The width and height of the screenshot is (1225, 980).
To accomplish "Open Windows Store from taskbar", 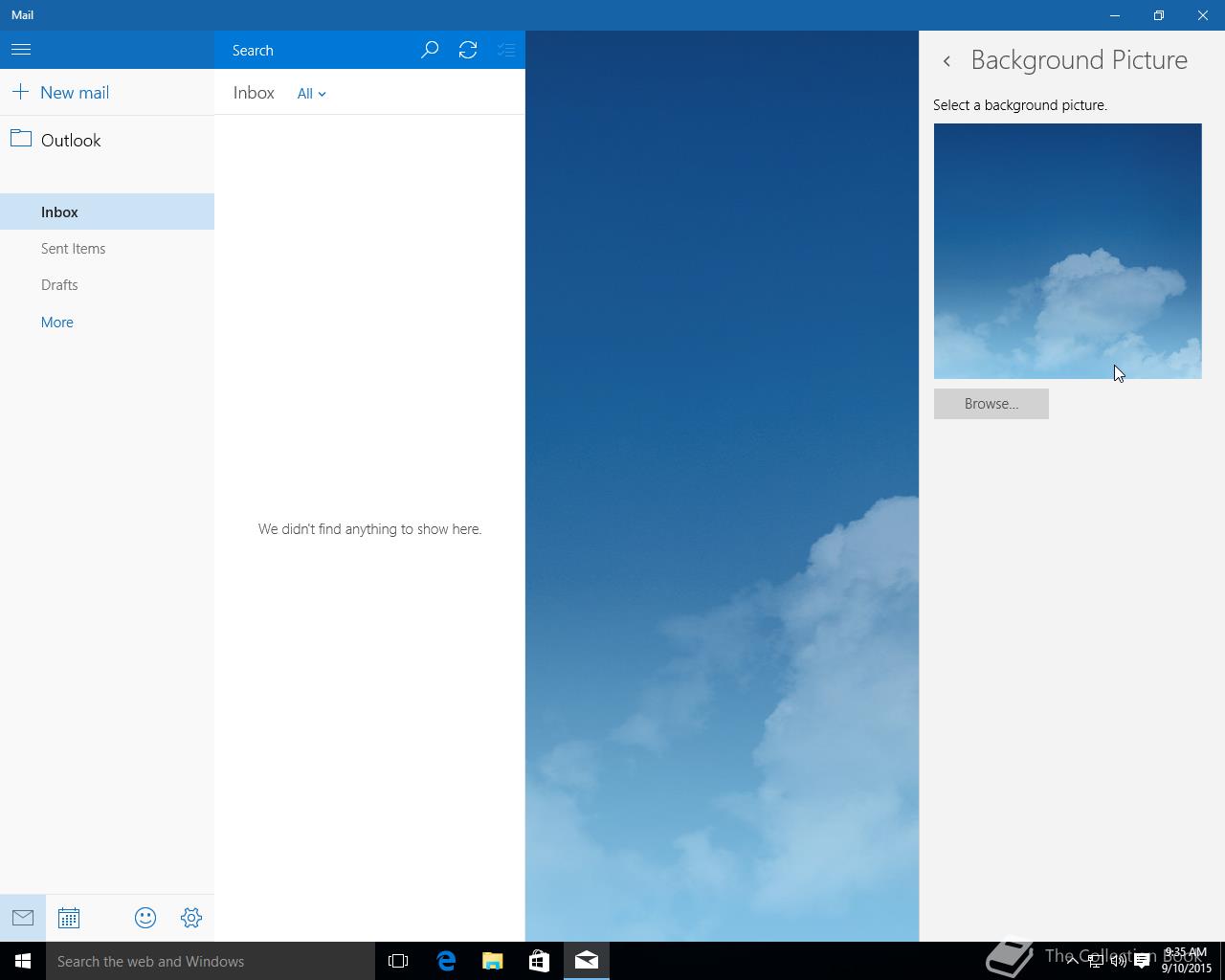I will pyautogui.click(x=539, y=961).
